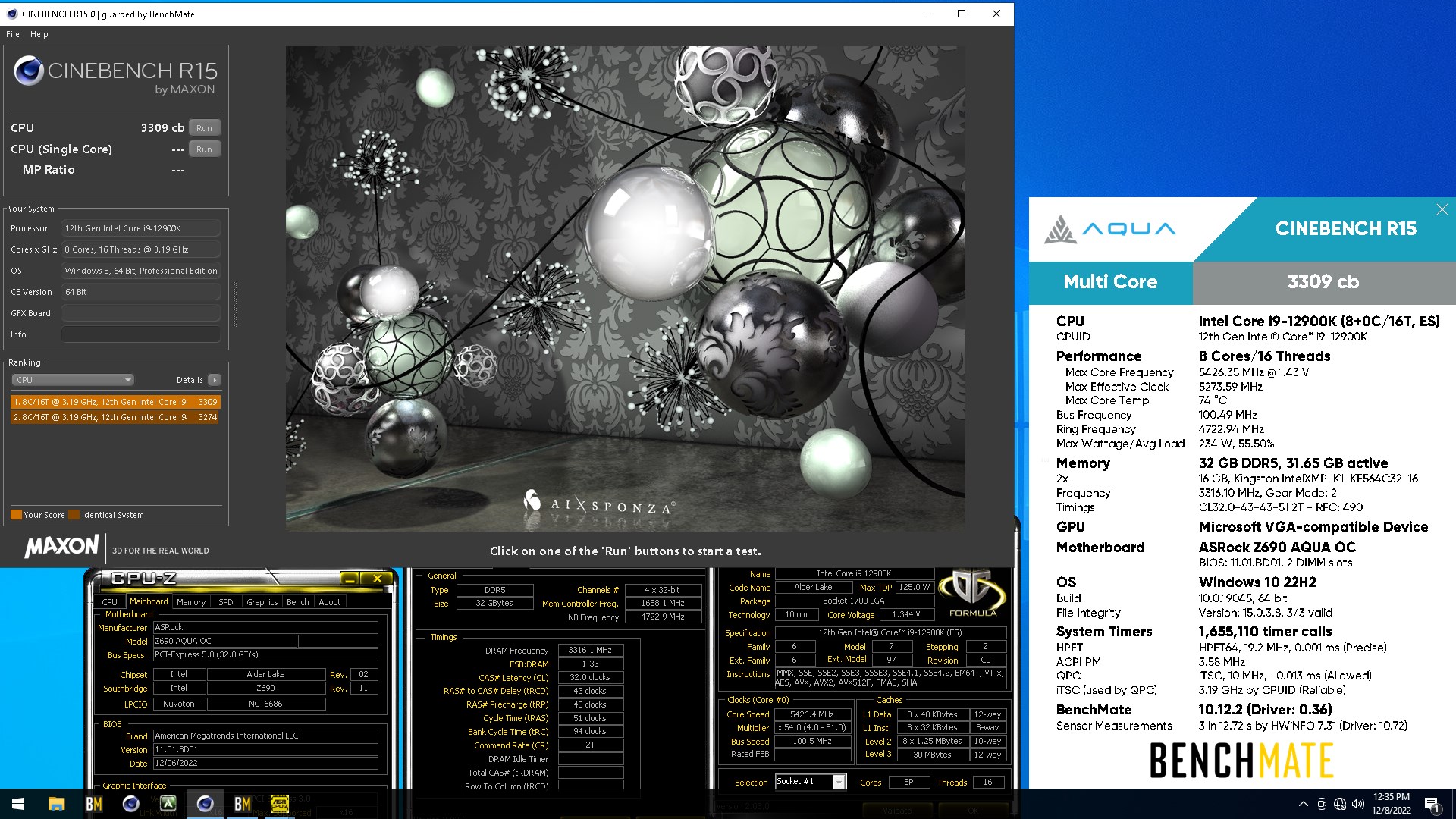Click the system panel vertical grip handle
Image resolution: width=1456 pixels, height=819 pixels.
[x=235, y=304]
